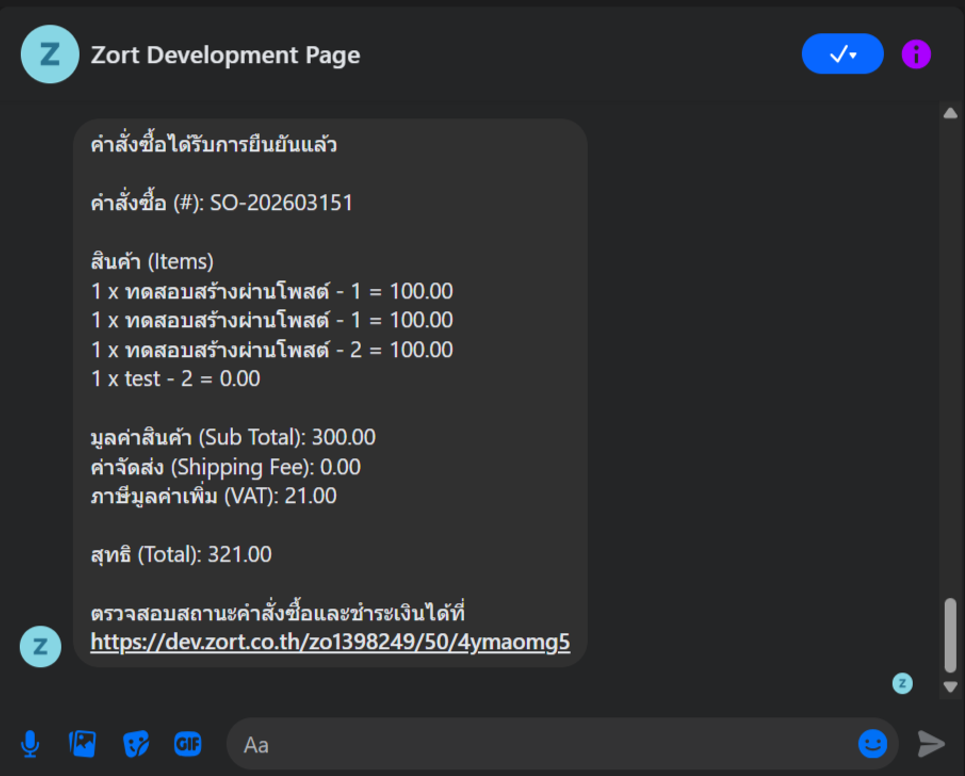Focus the Aa message input field
This screenshot has width=965, height=776.
click(540, 745)
